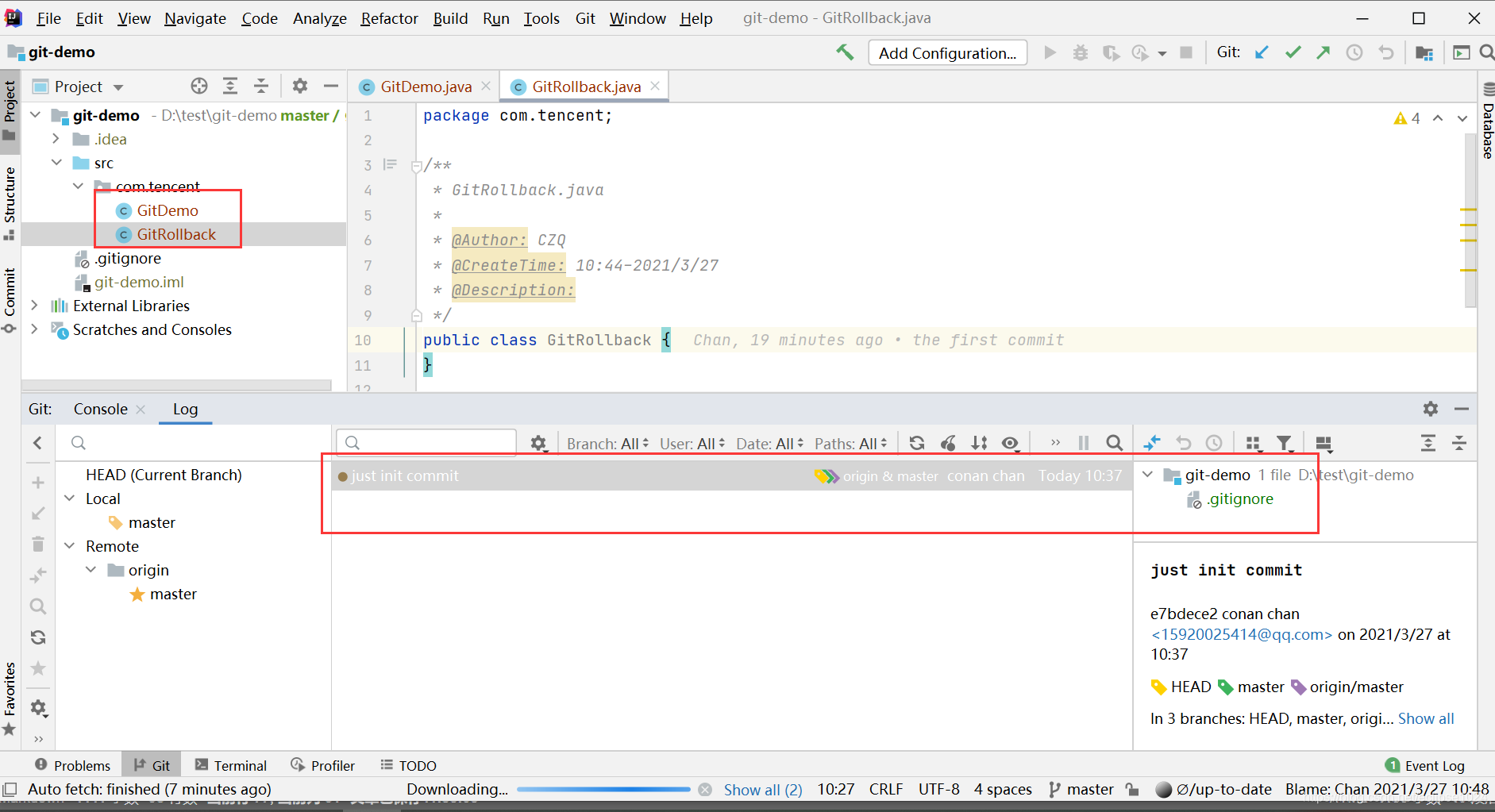Open the Event Log
The height and width of the screenshot is (812, 1495).
1425,765
